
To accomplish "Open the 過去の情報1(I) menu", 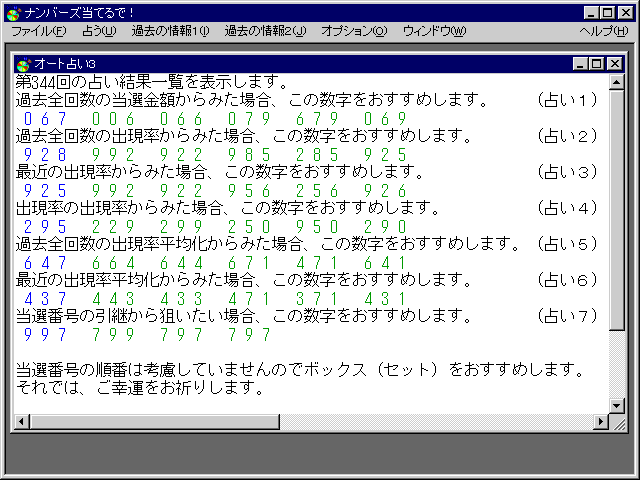I will click(170, 31).
